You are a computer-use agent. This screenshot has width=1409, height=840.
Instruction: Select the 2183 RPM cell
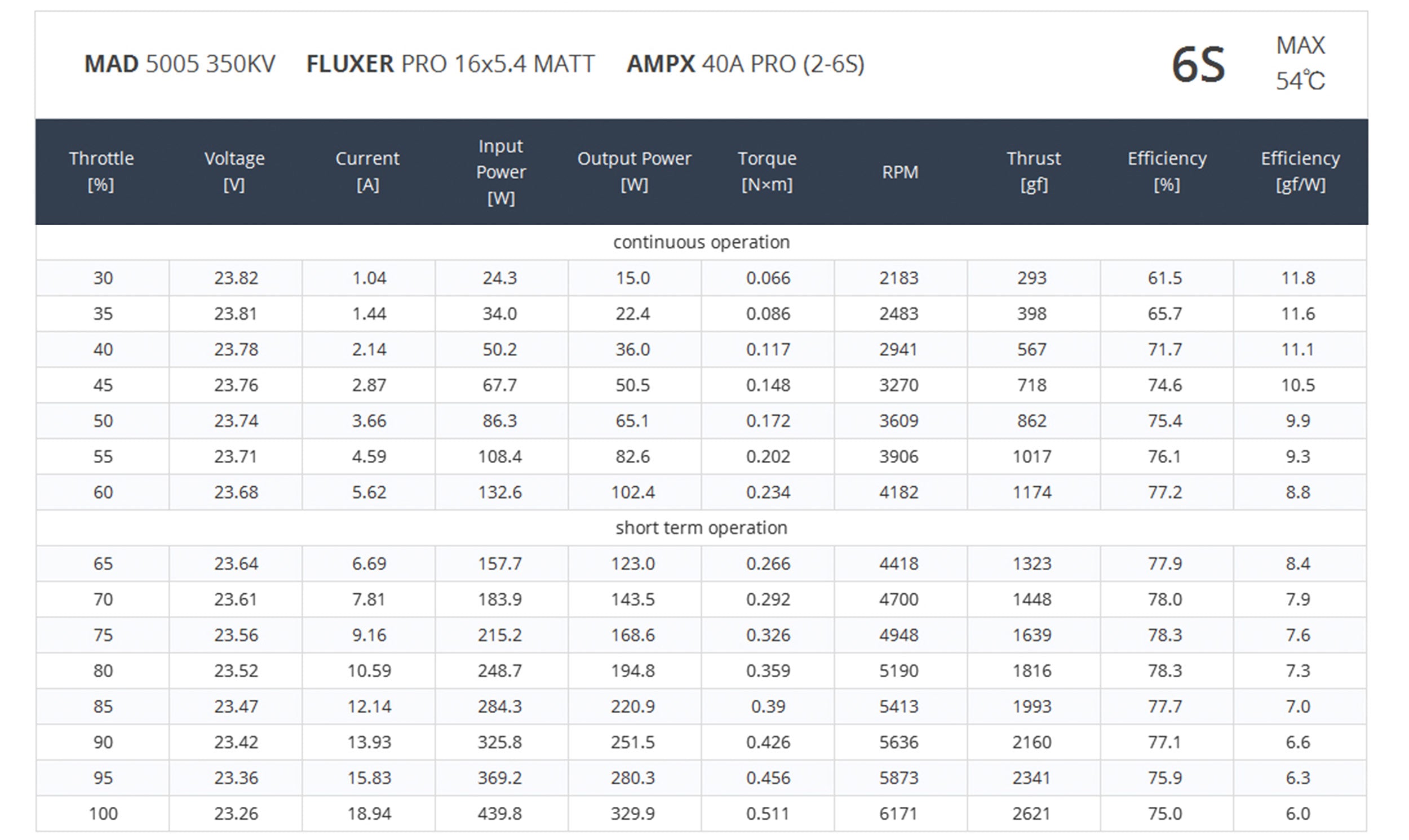pos(899,278)
